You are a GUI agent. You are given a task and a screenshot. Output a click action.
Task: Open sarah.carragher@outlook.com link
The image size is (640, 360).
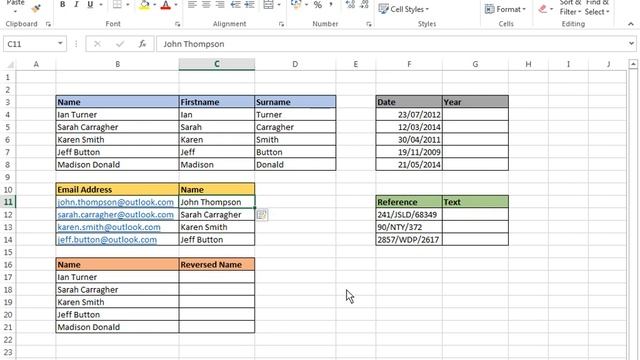tap(116, 215)
